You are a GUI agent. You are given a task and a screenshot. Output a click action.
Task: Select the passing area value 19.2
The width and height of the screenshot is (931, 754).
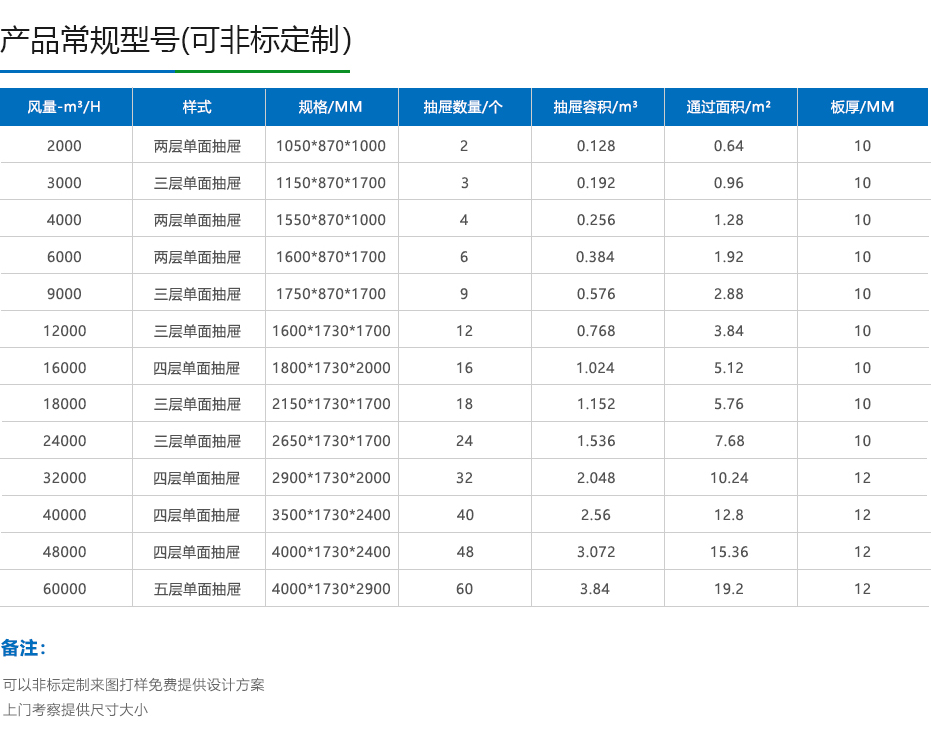[x=731, y=589]
